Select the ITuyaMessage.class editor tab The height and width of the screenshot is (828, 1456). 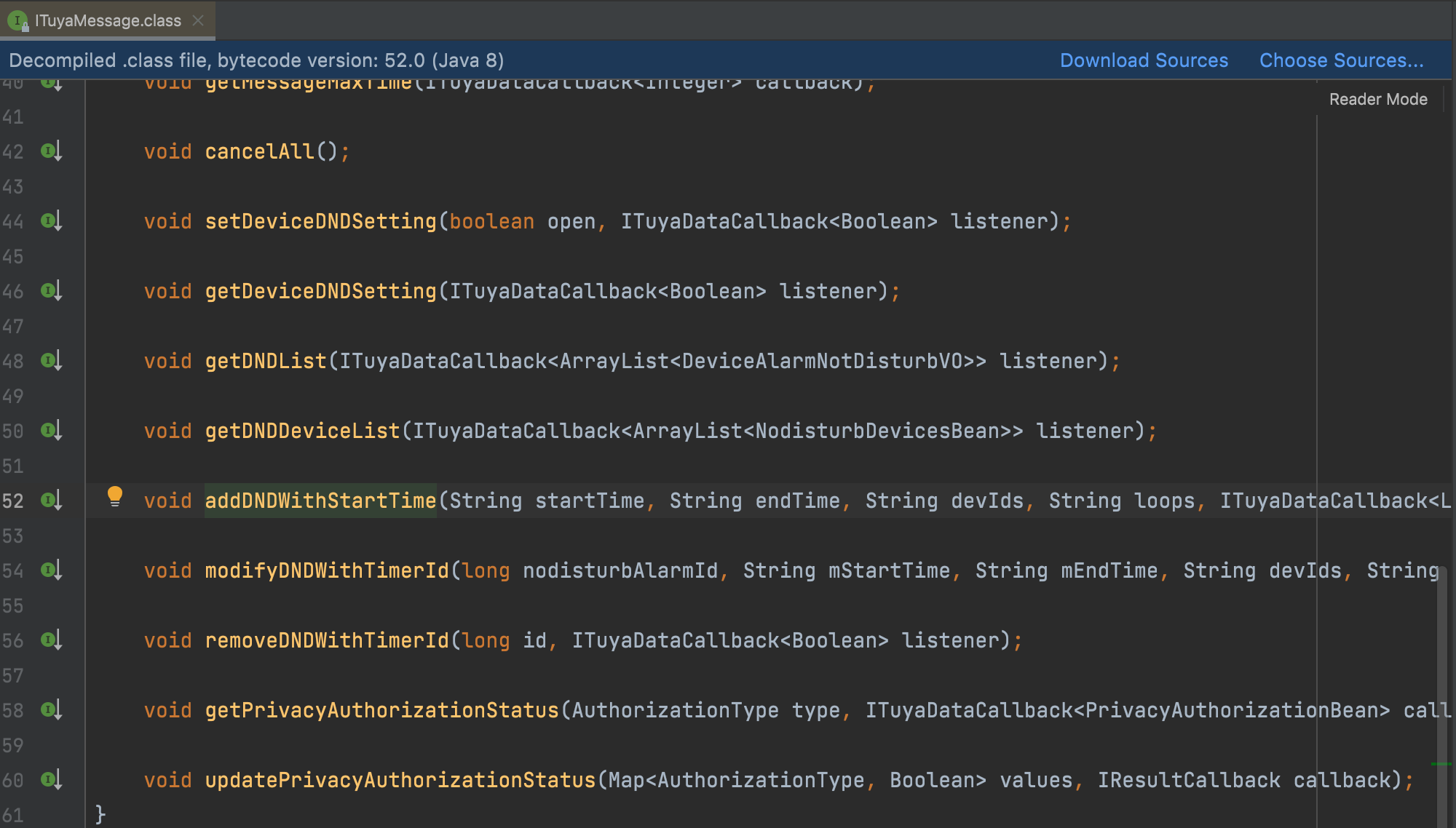tap(108, 20)
